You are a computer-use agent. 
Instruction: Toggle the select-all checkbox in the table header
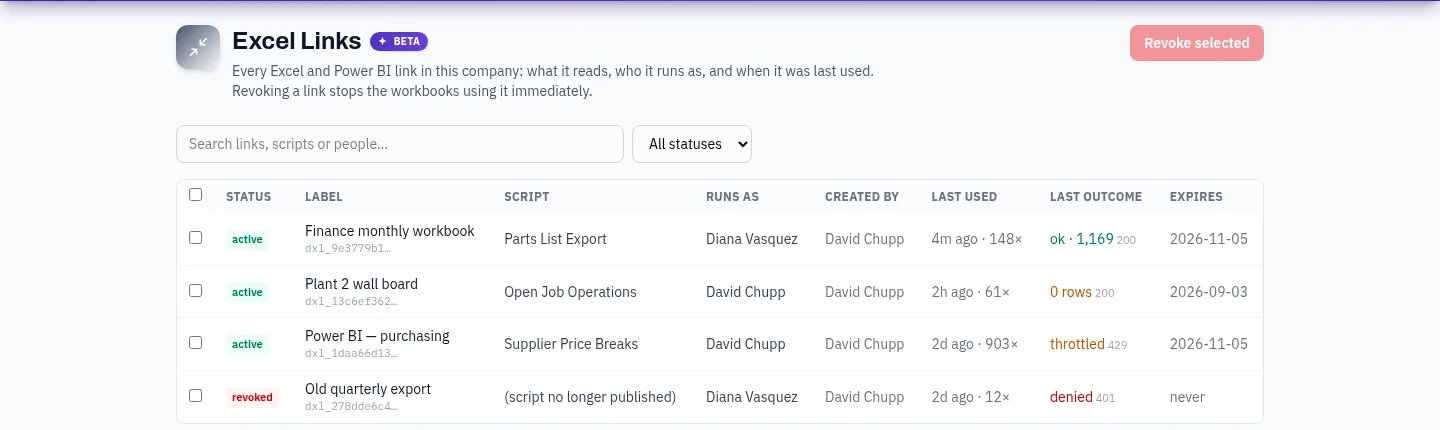[x=195, y=195]
